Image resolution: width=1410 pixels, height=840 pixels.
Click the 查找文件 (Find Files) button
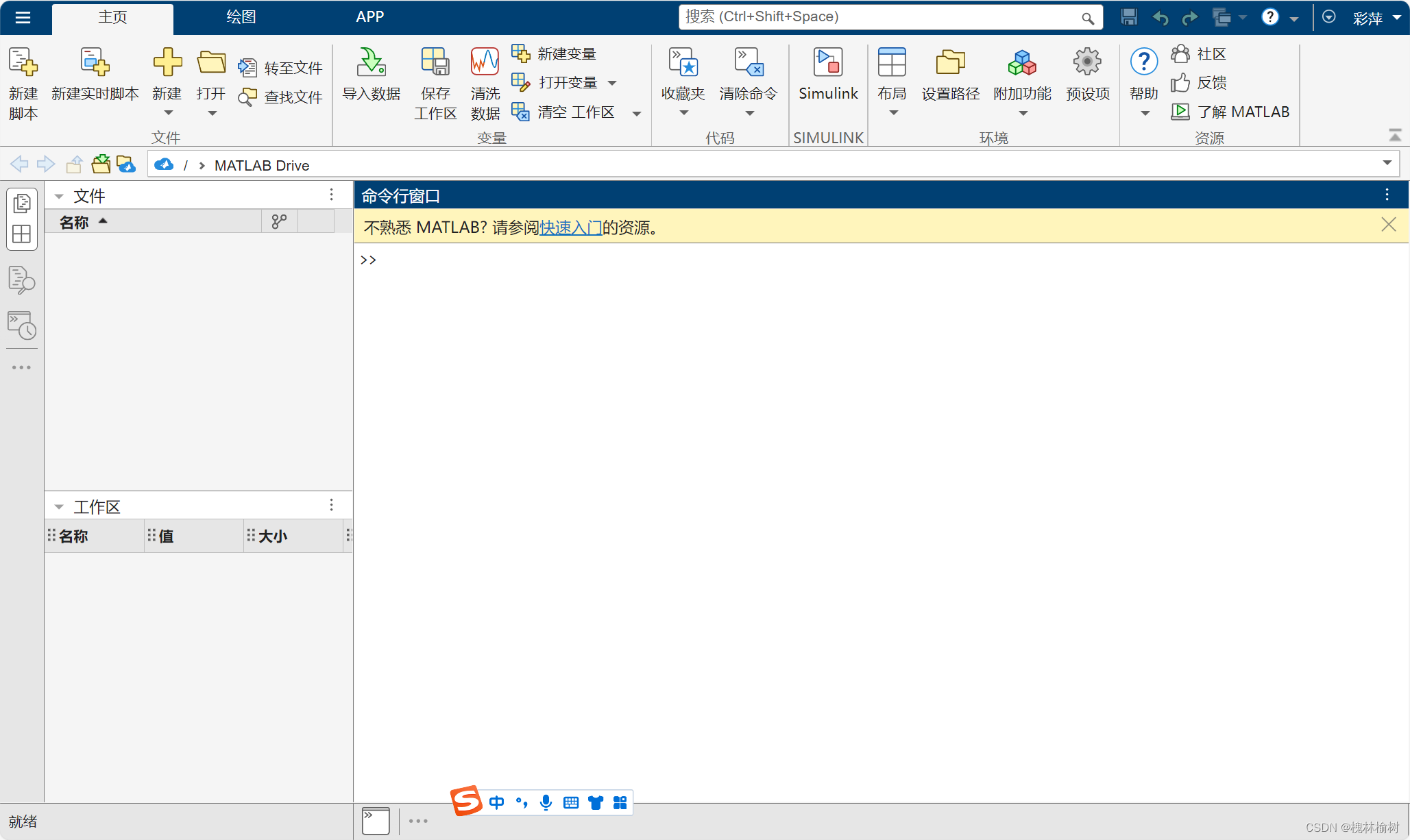click(280, 97)
